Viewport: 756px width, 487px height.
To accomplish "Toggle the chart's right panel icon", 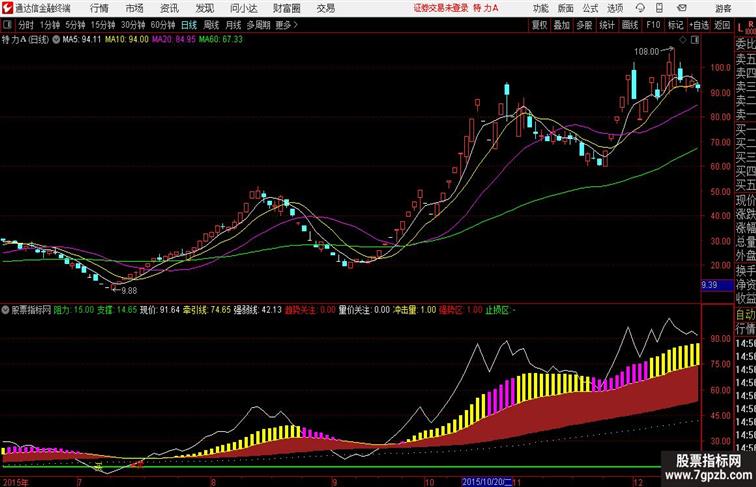I will point(695,40).
